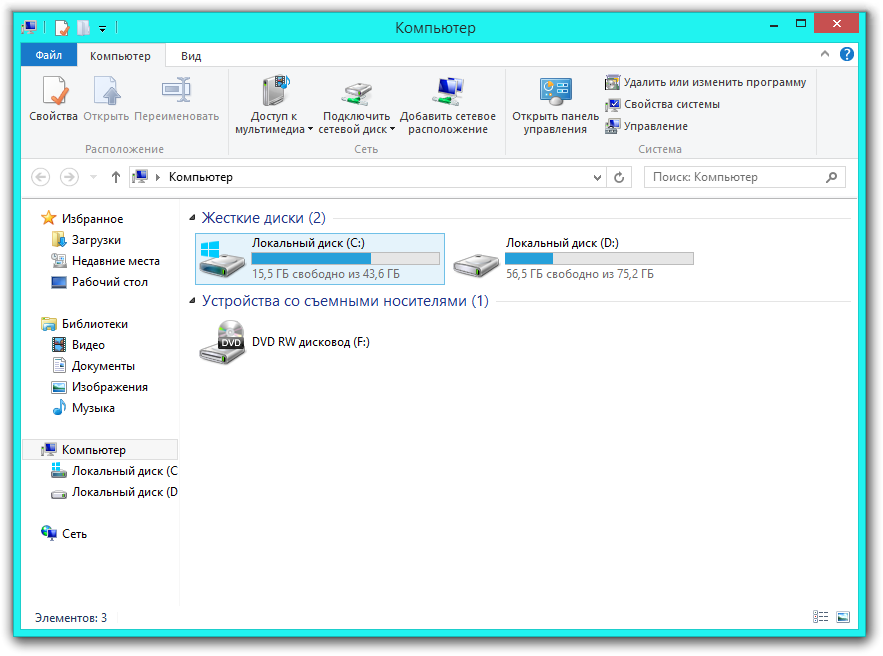Switch to large icons view in status bar
This screenshot has width=883, height=656.
(842, 618)
